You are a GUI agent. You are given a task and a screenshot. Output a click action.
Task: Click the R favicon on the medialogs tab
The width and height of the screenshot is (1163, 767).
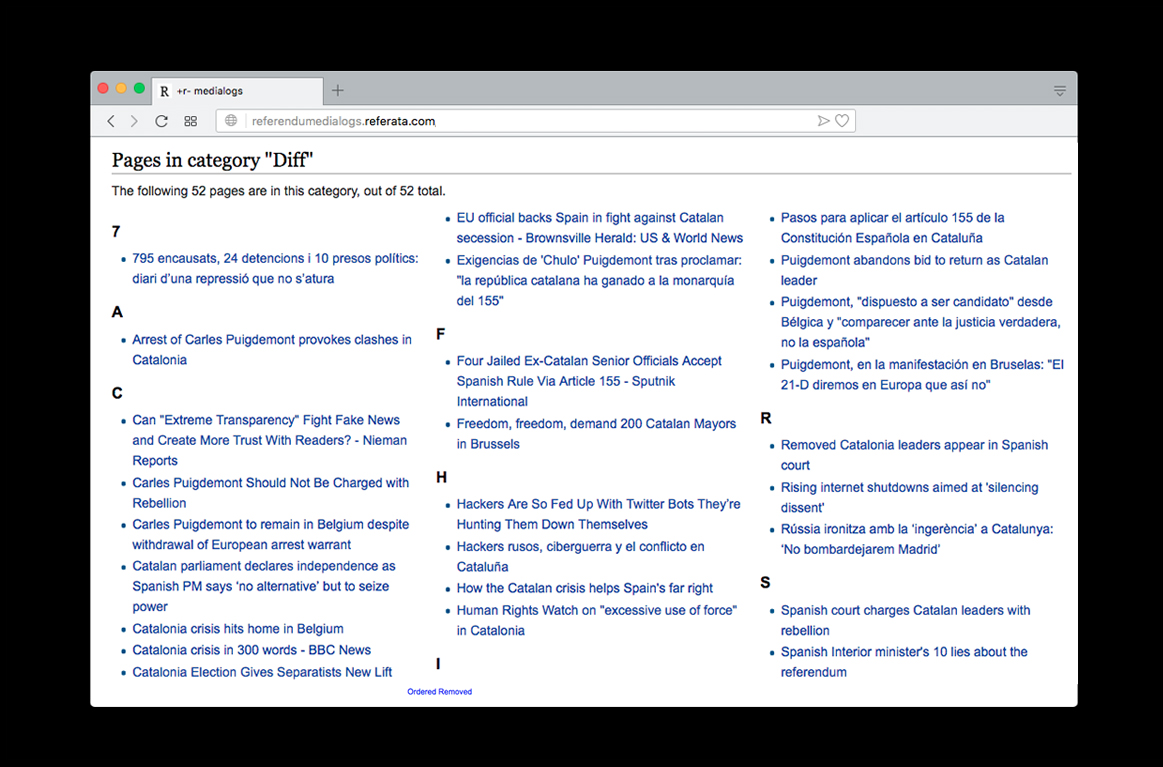(x=164, y=91)
